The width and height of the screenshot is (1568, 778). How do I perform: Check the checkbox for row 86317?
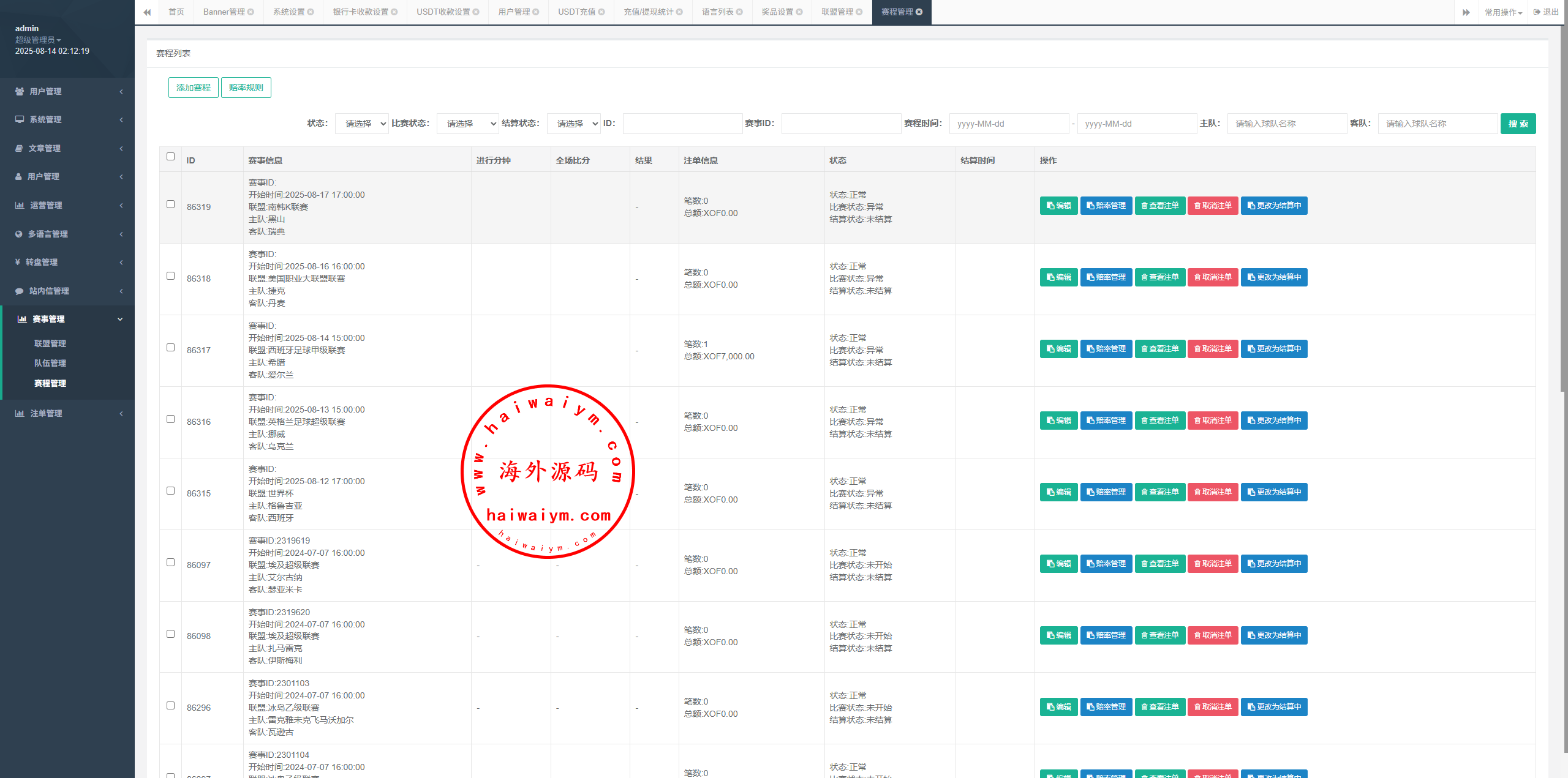click(170, 348)
